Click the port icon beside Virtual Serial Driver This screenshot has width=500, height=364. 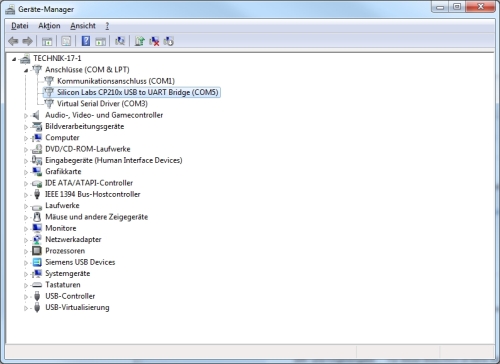49,103
